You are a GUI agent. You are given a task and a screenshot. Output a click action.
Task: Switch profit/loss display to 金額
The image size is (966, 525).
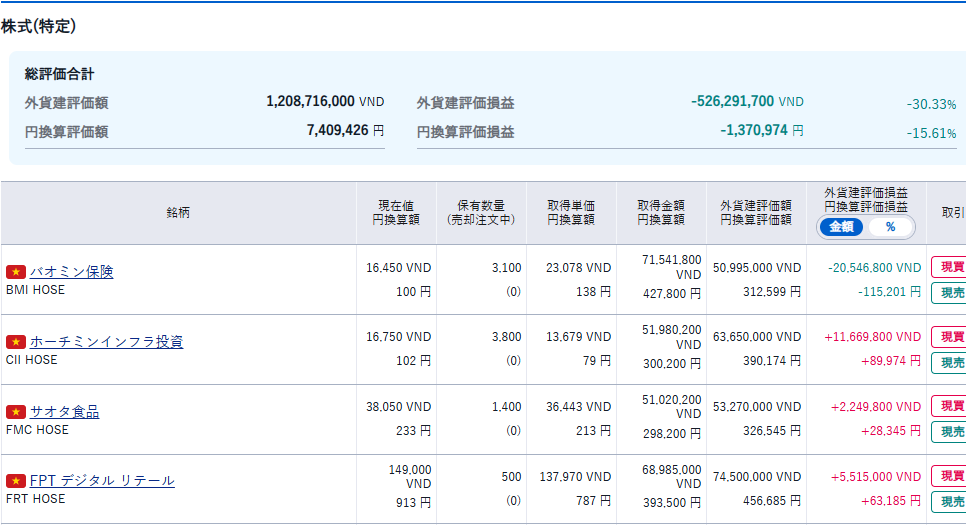(x=841, y=227)
